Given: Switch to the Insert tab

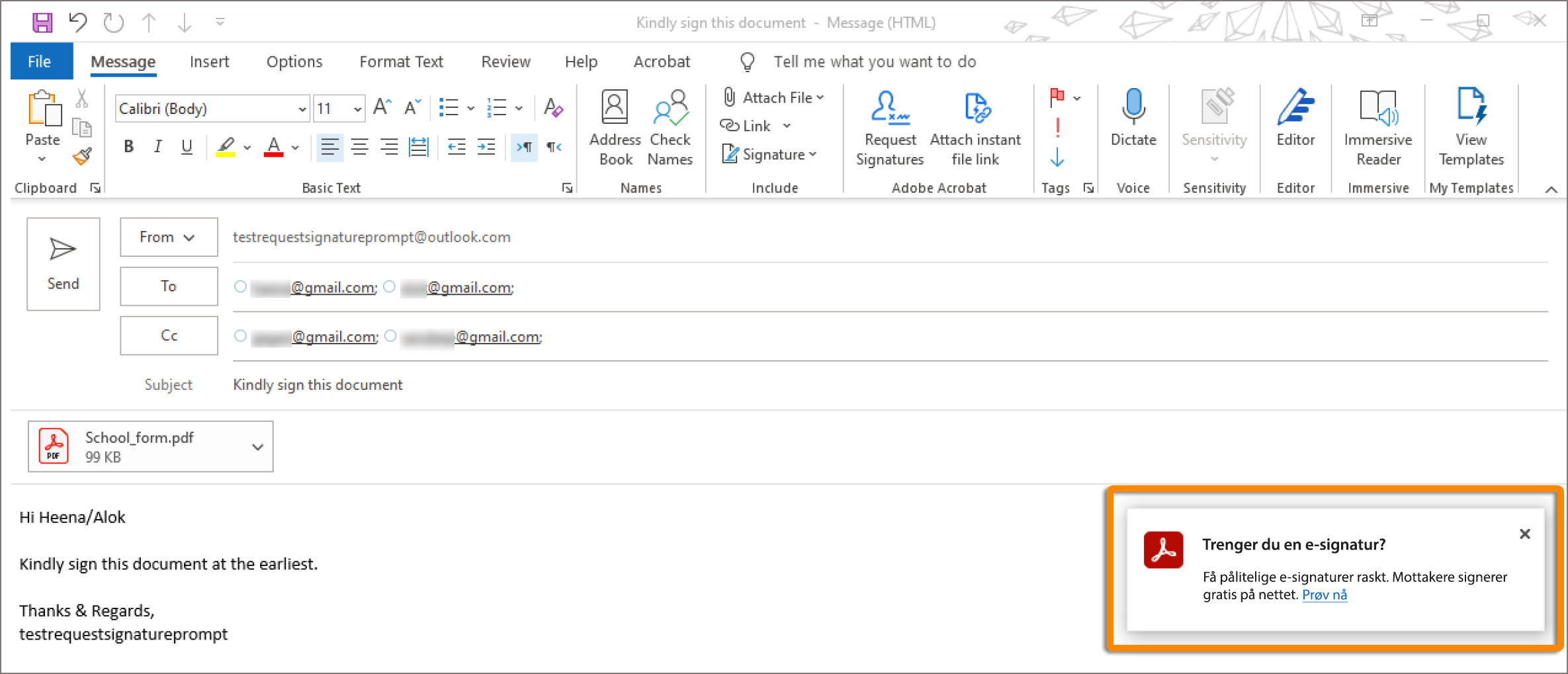Looking at the screenshot, I should tap(209, 62).
